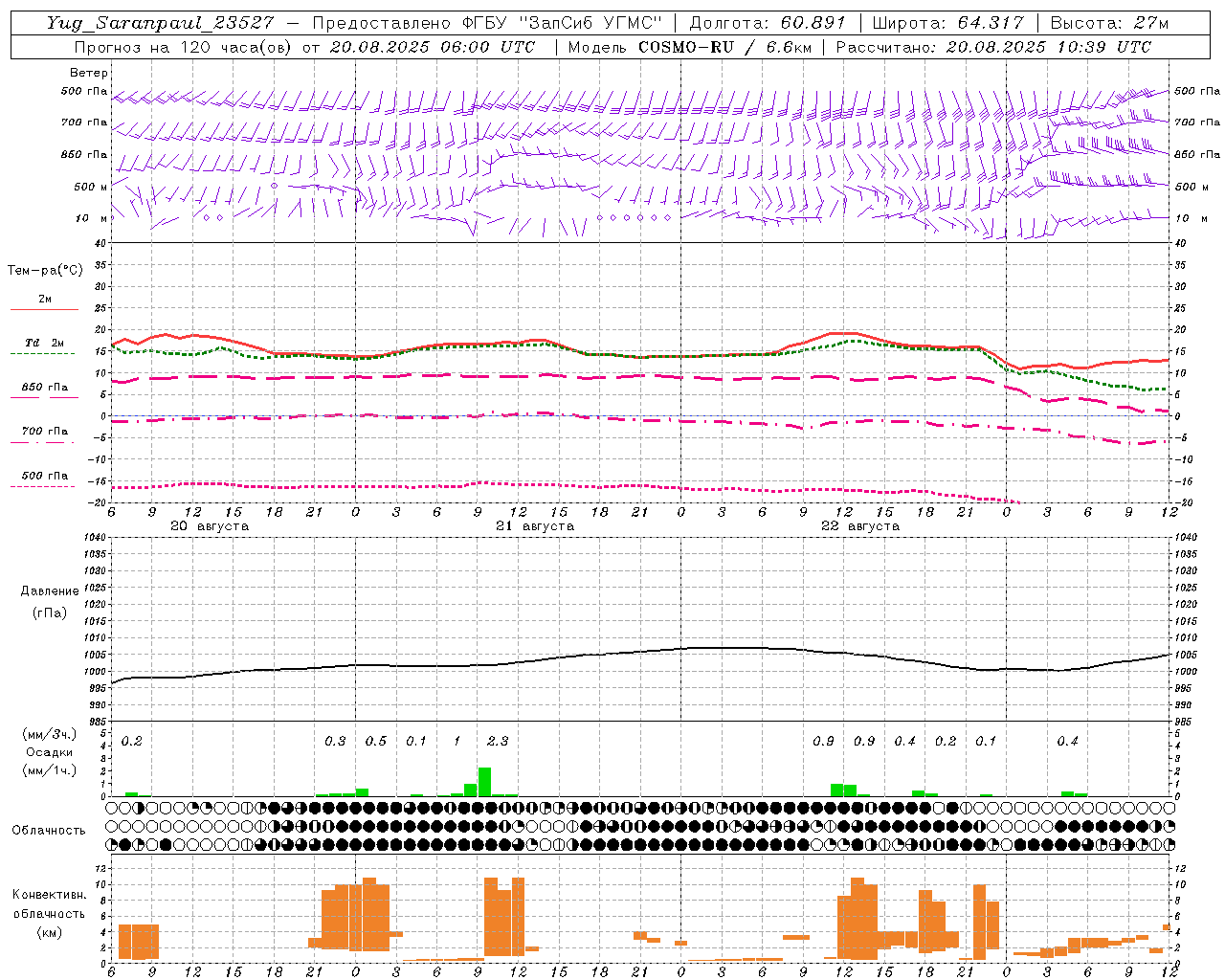Click the '(мм/1ч.)' hourly precipitation label
The width and height of the screenshot is (1225, 980).
49,770
